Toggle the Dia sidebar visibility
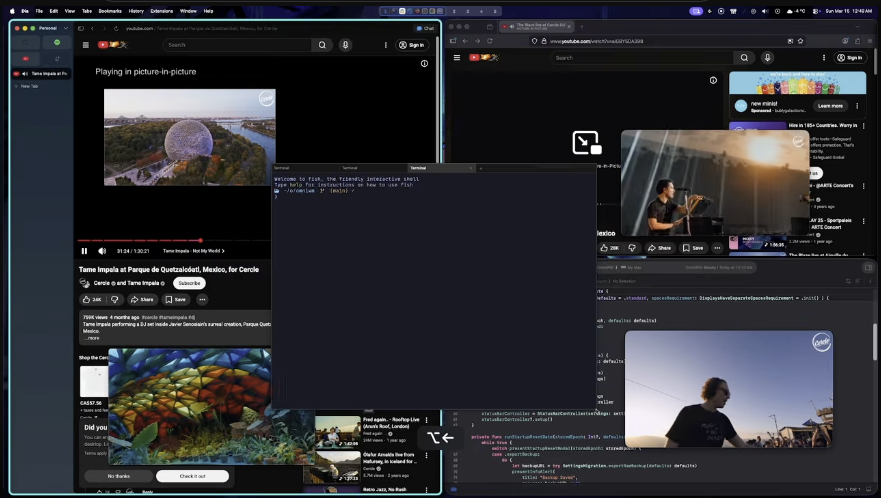This screenshot has width=881, height=498. pos(81,28)
